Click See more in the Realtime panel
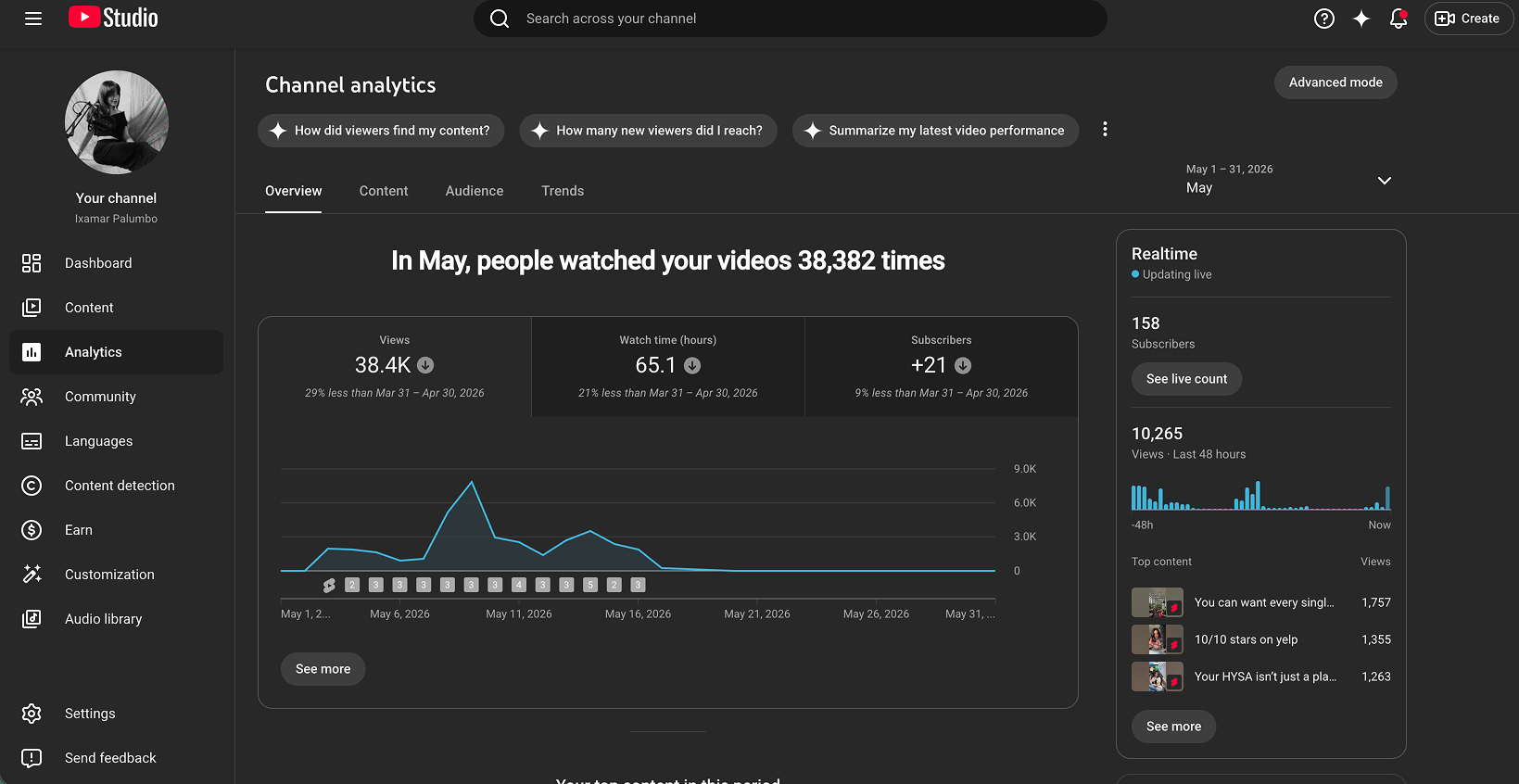 1174,727
